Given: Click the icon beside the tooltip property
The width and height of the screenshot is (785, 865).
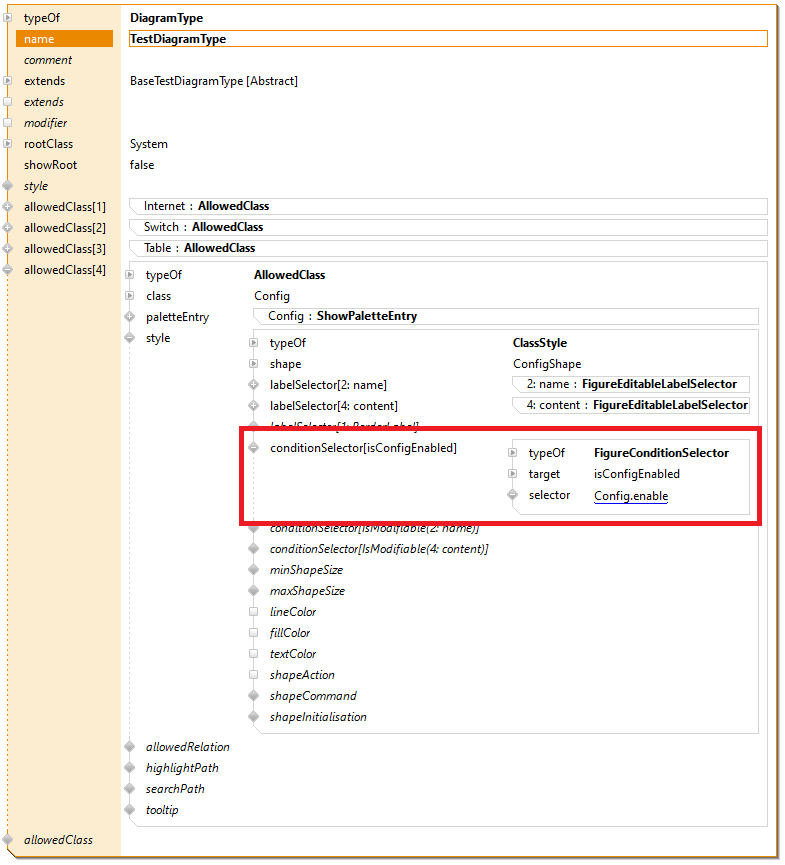Looking at the screenshot, I should [x=129, y=810].
